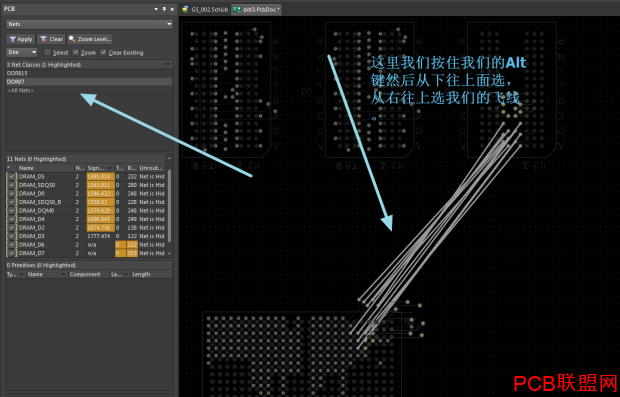Image resolution: width=620 pixels, height=397 pixels.
Task: Toggle the DRAM_D5 net checkbox
Action: pyautogui.click(x=12, y=176)
